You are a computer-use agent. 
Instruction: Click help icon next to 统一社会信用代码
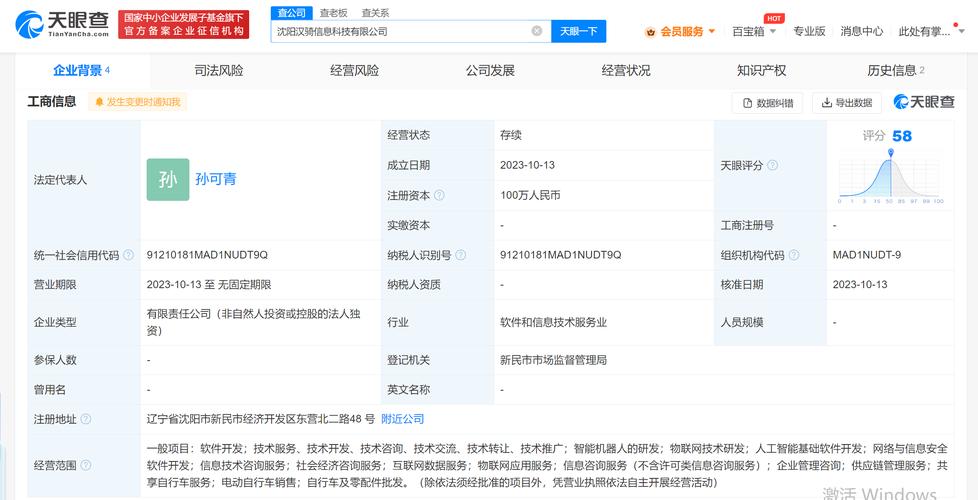coord(128,255)
